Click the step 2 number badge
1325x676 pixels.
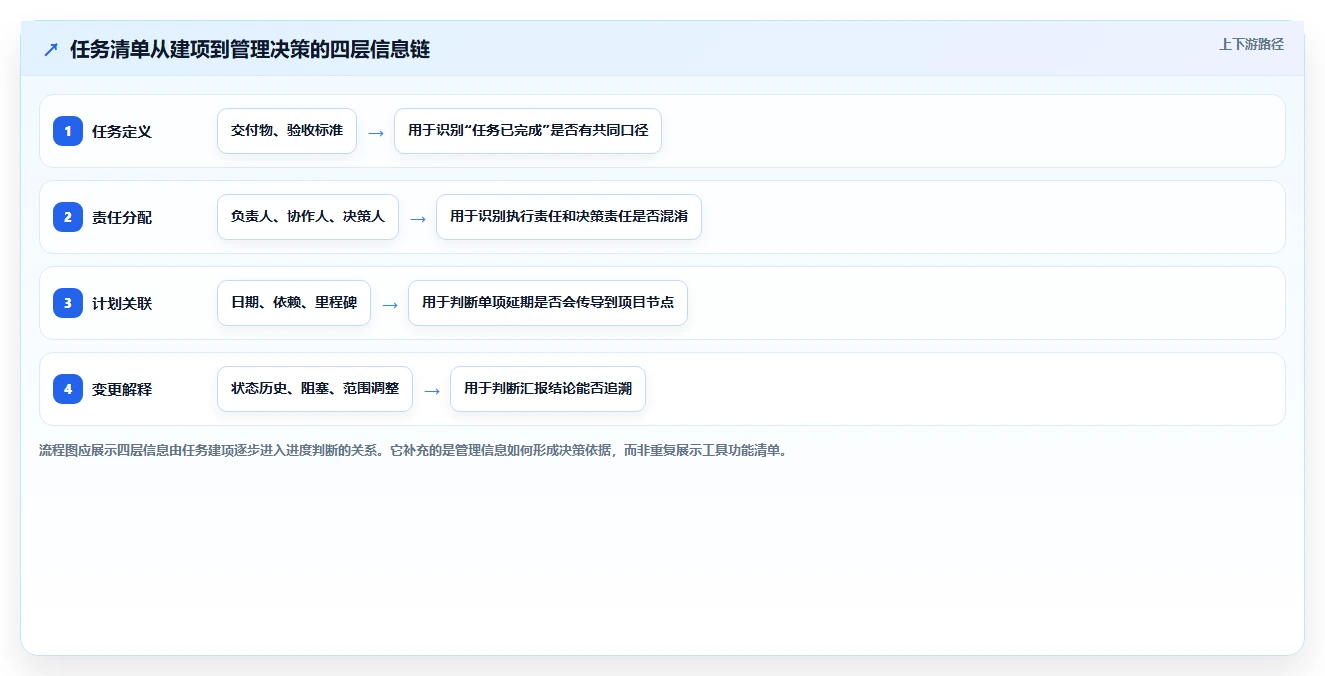pyautogui.click(x=68, y=217)
